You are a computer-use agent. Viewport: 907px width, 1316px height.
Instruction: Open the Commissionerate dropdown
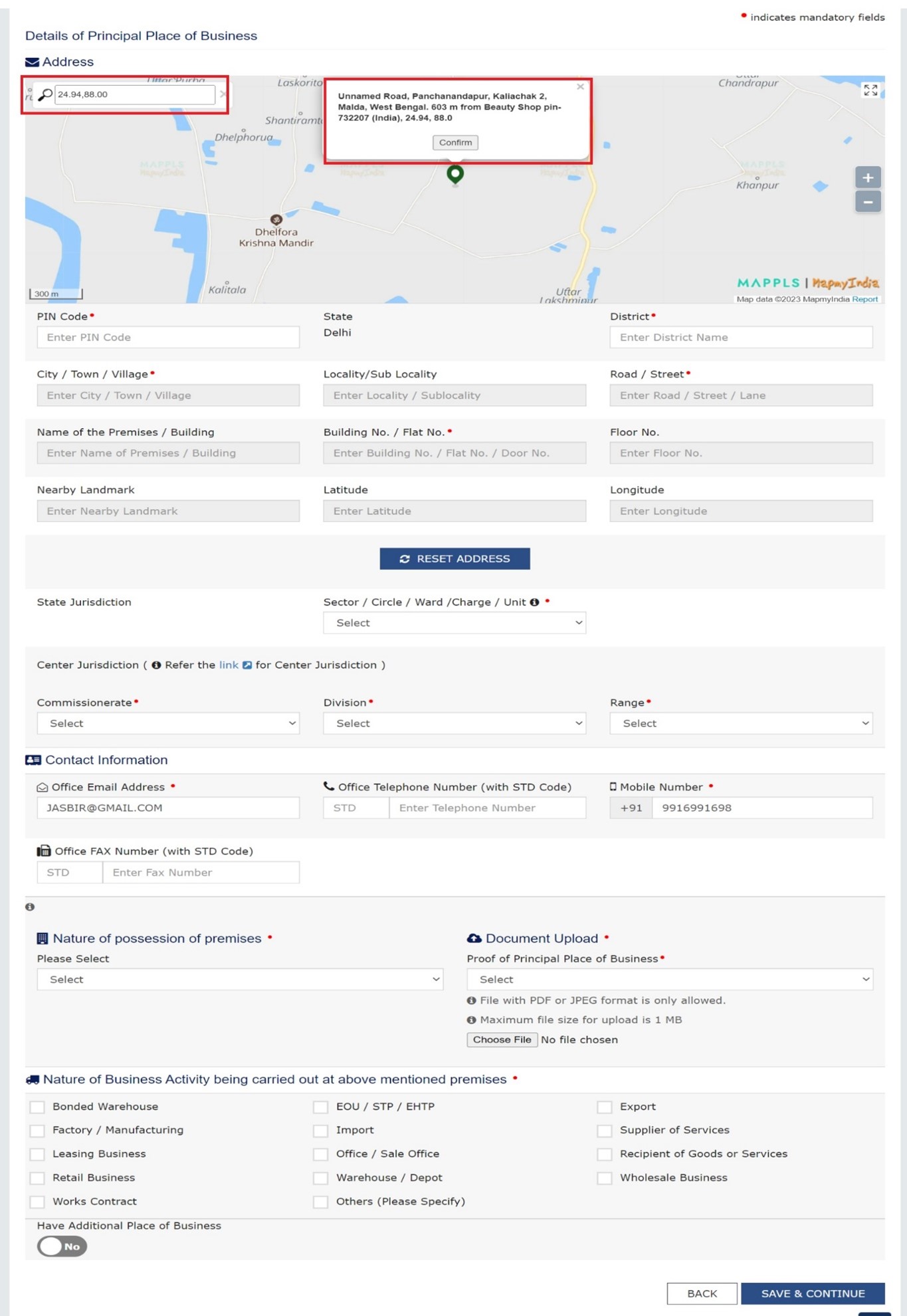pyautogui.click(x=168, y=723)
